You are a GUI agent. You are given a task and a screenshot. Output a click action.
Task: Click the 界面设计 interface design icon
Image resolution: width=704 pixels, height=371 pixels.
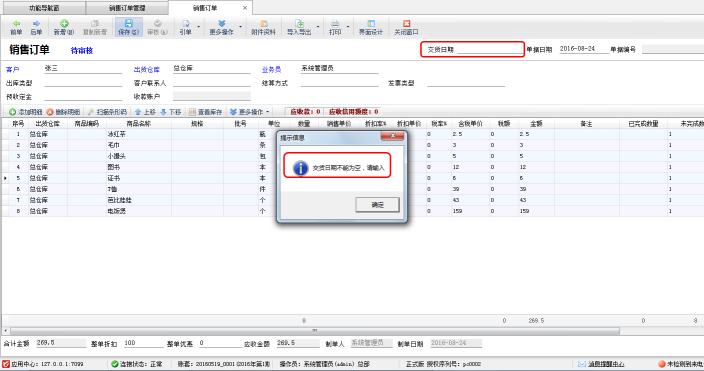[371, 23]
